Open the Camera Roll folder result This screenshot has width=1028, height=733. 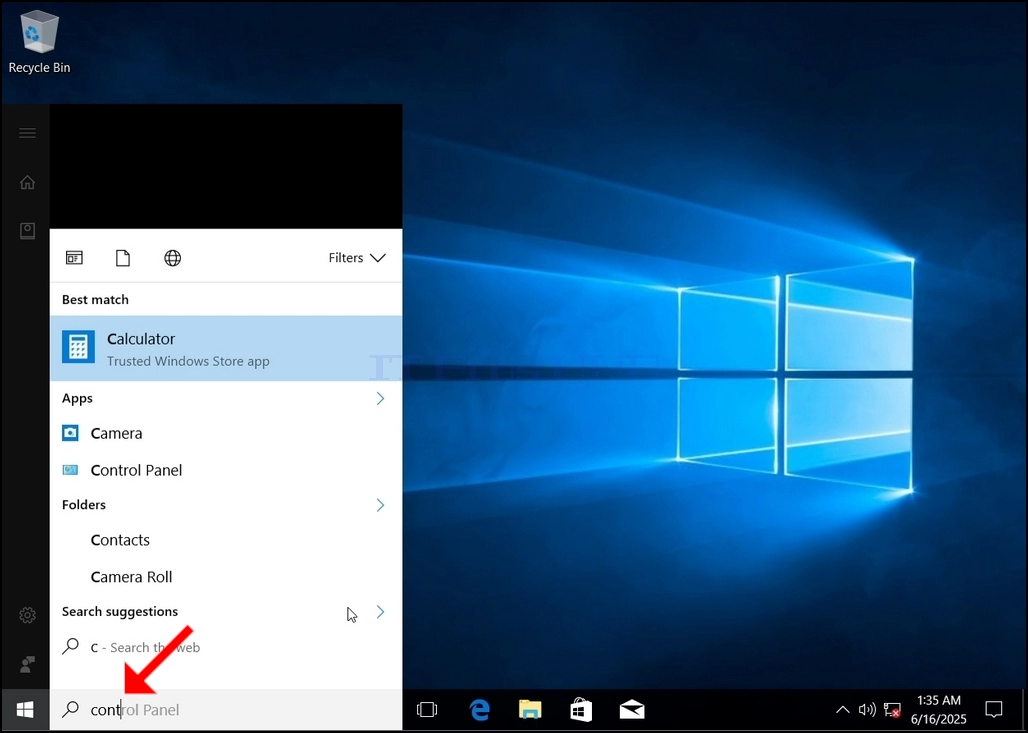pos(226,577)
